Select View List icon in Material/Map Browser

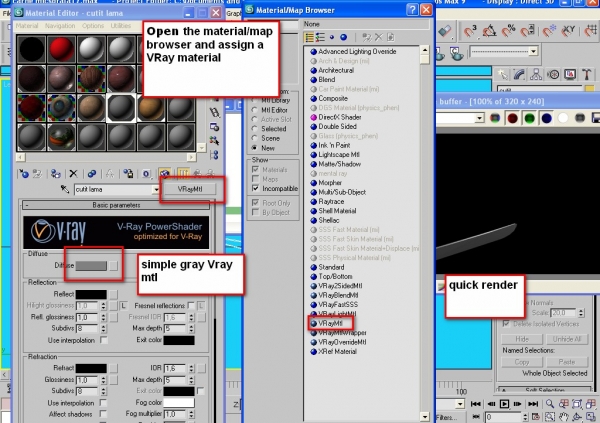pyautogui.click(x=309, y=37)
